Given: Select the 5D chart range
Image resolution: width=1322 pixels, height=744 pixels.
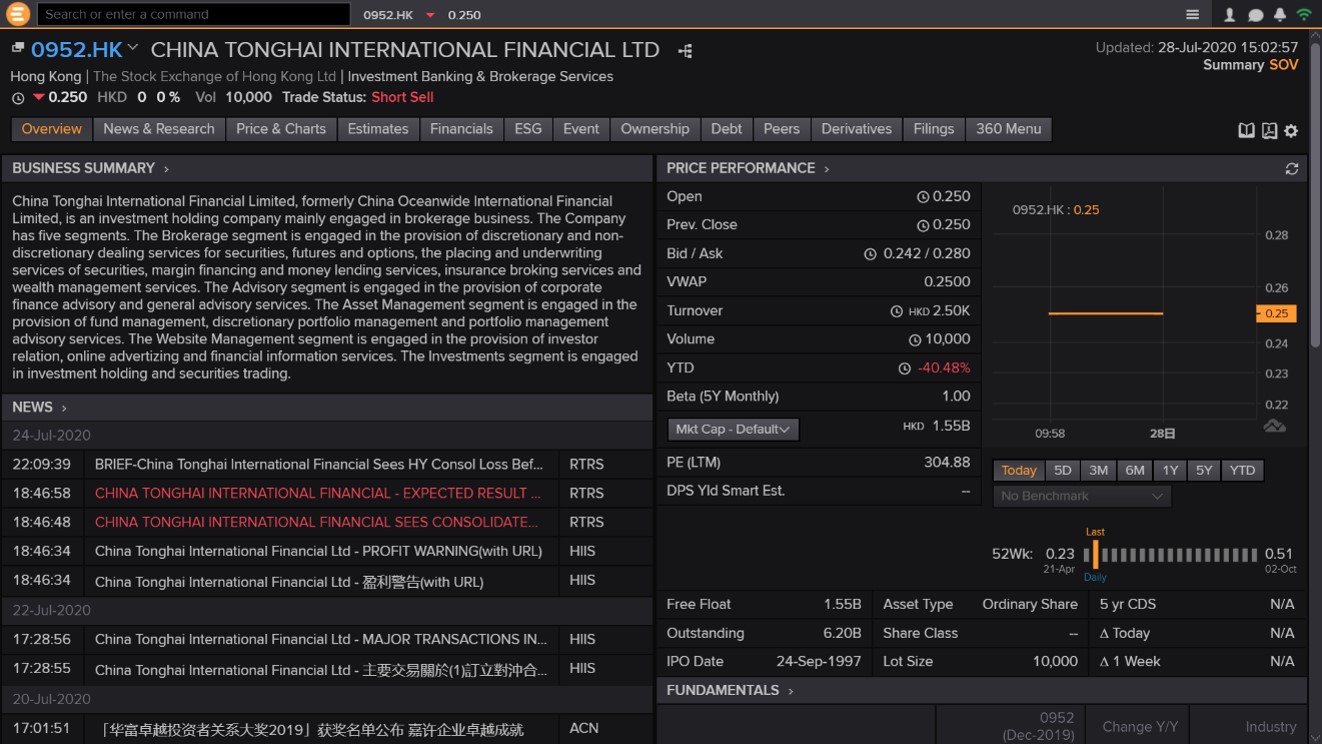Looking at the screenshot, I should (1062, 470).
